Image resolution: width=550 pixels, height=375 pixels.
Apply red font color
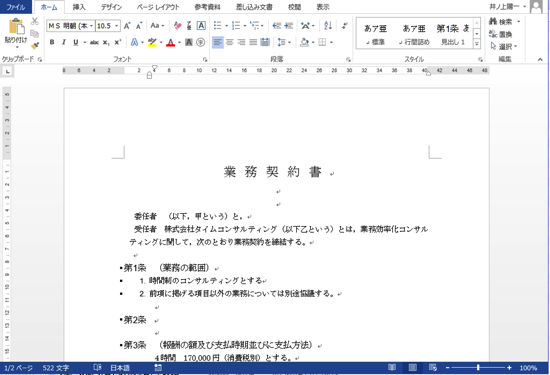coord(170,42)
